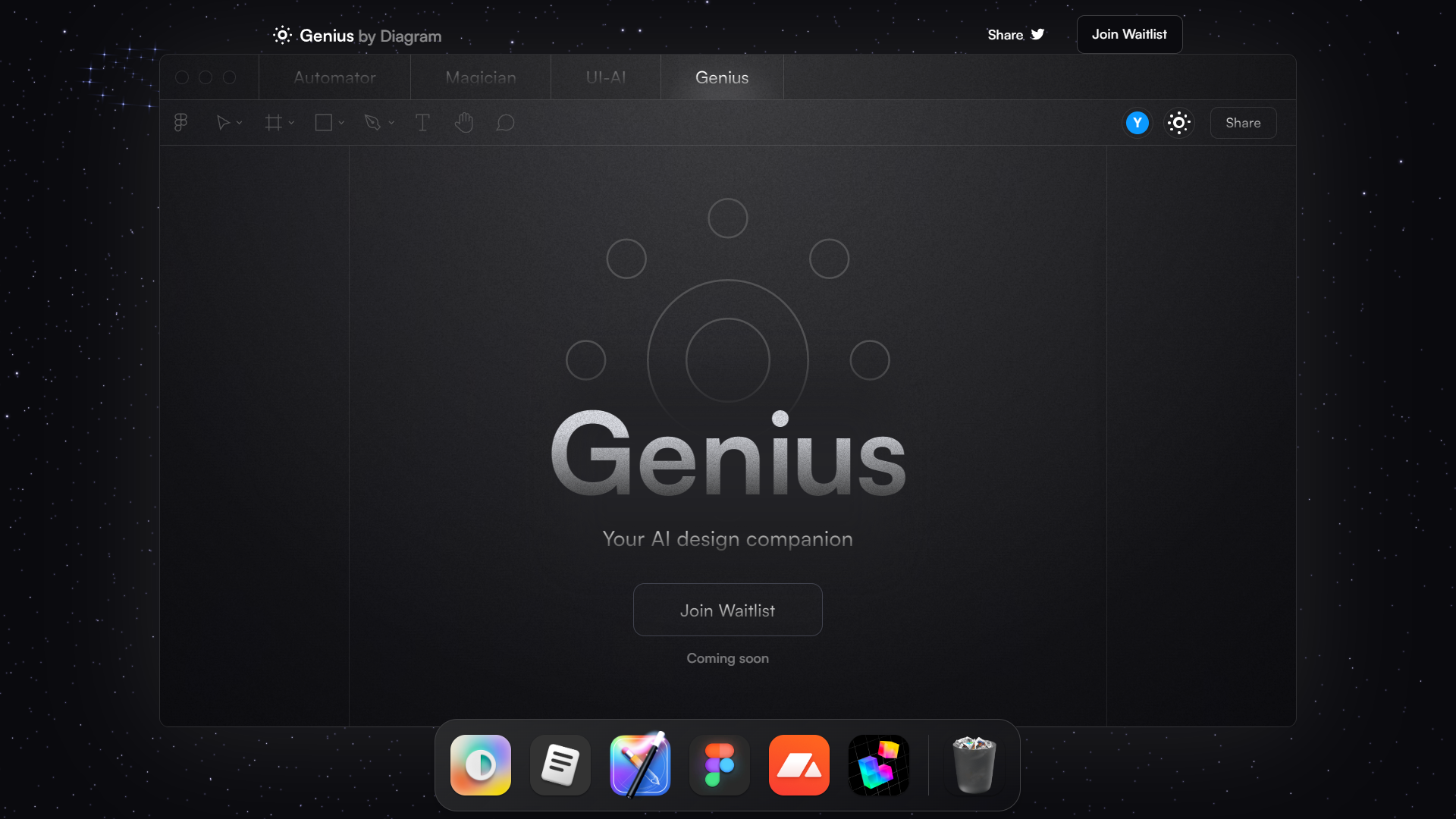The image size is (1456, 819).
Task: Open the Figma logo main menu
Action: [180, 123]
